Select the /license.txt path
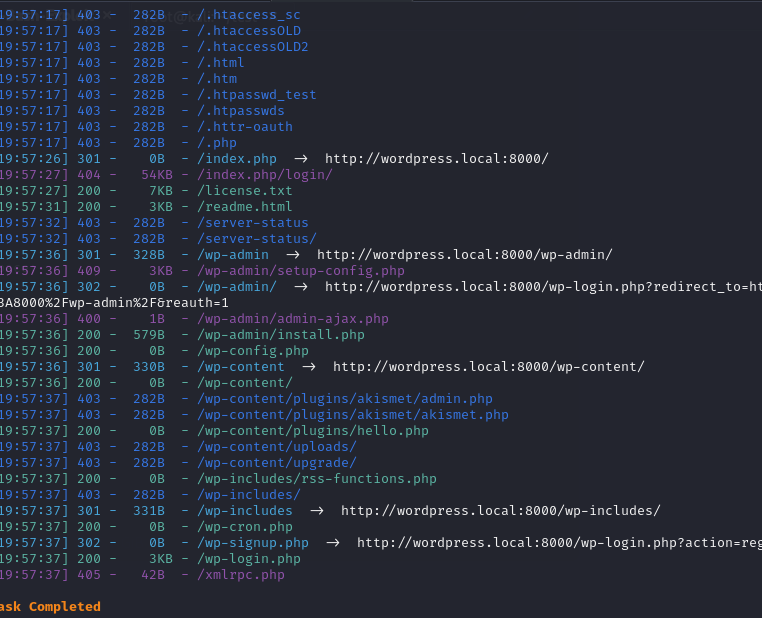Image resolution: width=762 pixels, height=618 pixels. 245,191
